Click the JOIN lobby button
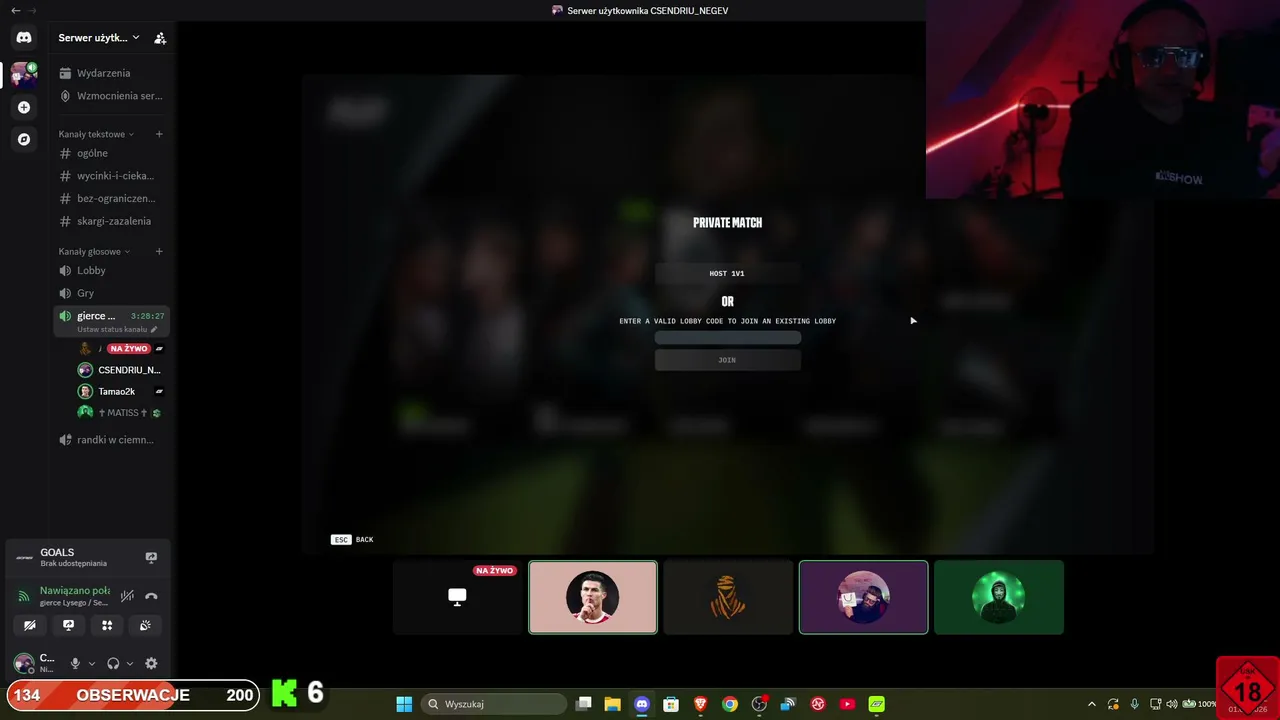This screenshot has width=1280, height=720. [727, 360]
